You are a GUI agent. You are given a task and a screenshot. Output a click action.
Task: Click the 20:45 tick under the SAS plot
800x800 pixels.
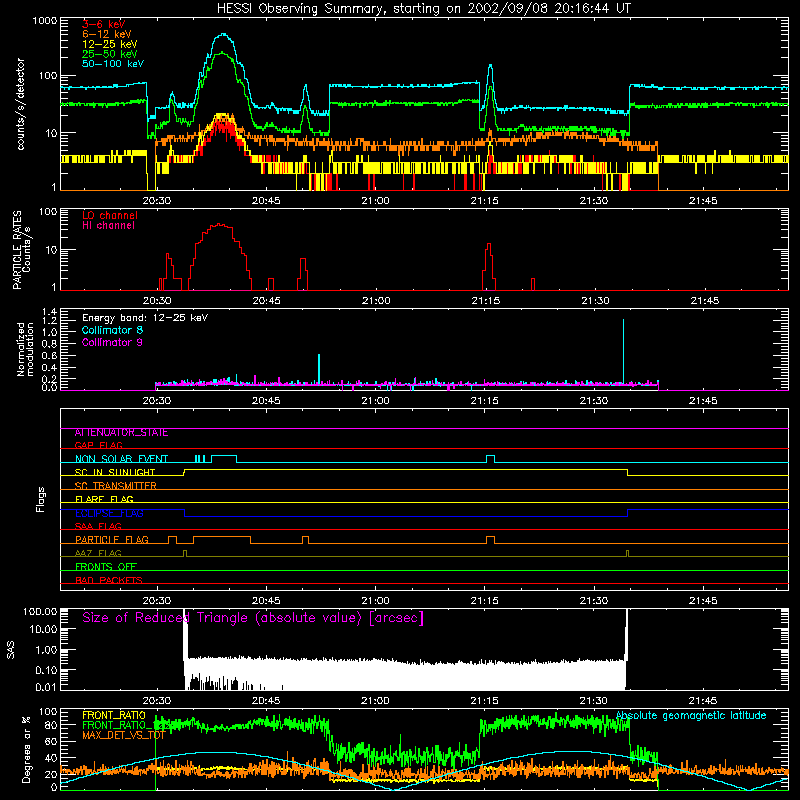[266, 701]
